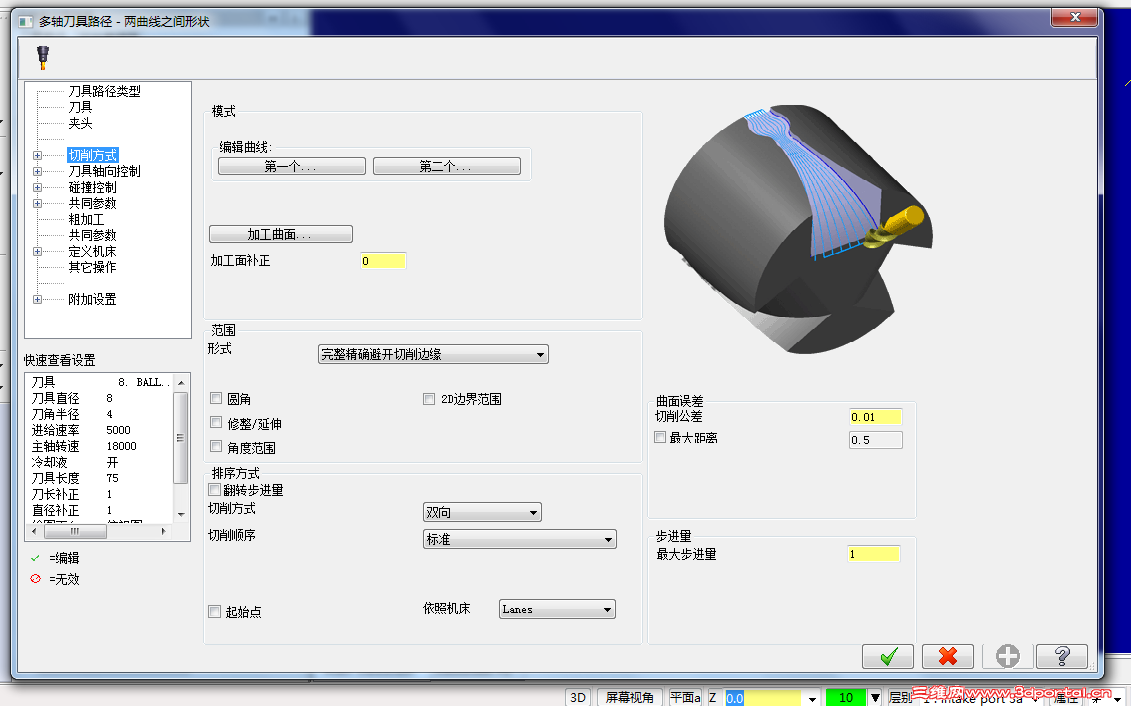Check the 2D边界范围 option

coord(428,398)
